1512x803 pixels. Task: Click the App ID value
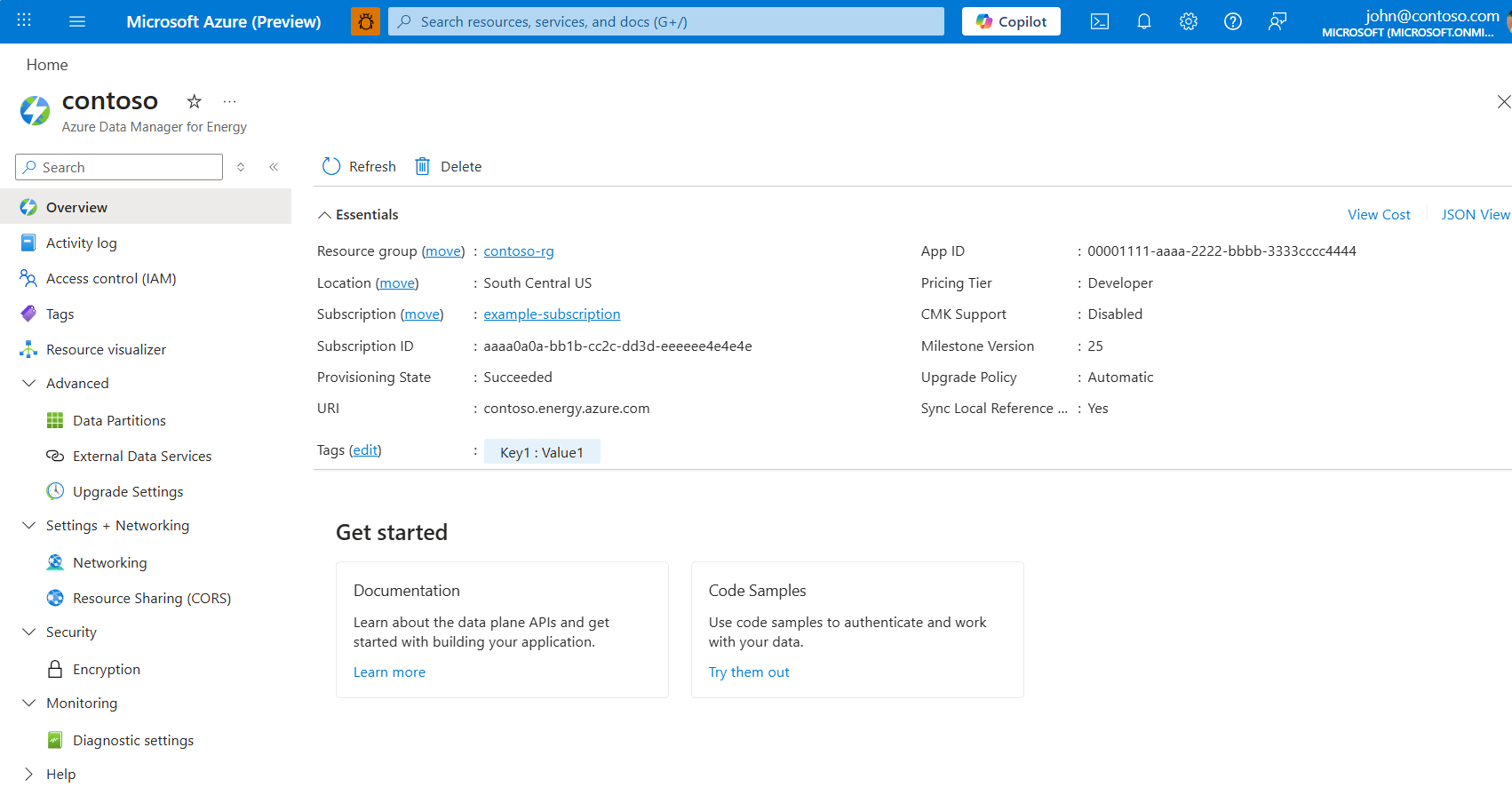pyautogui.click(x=1222, y=251)
